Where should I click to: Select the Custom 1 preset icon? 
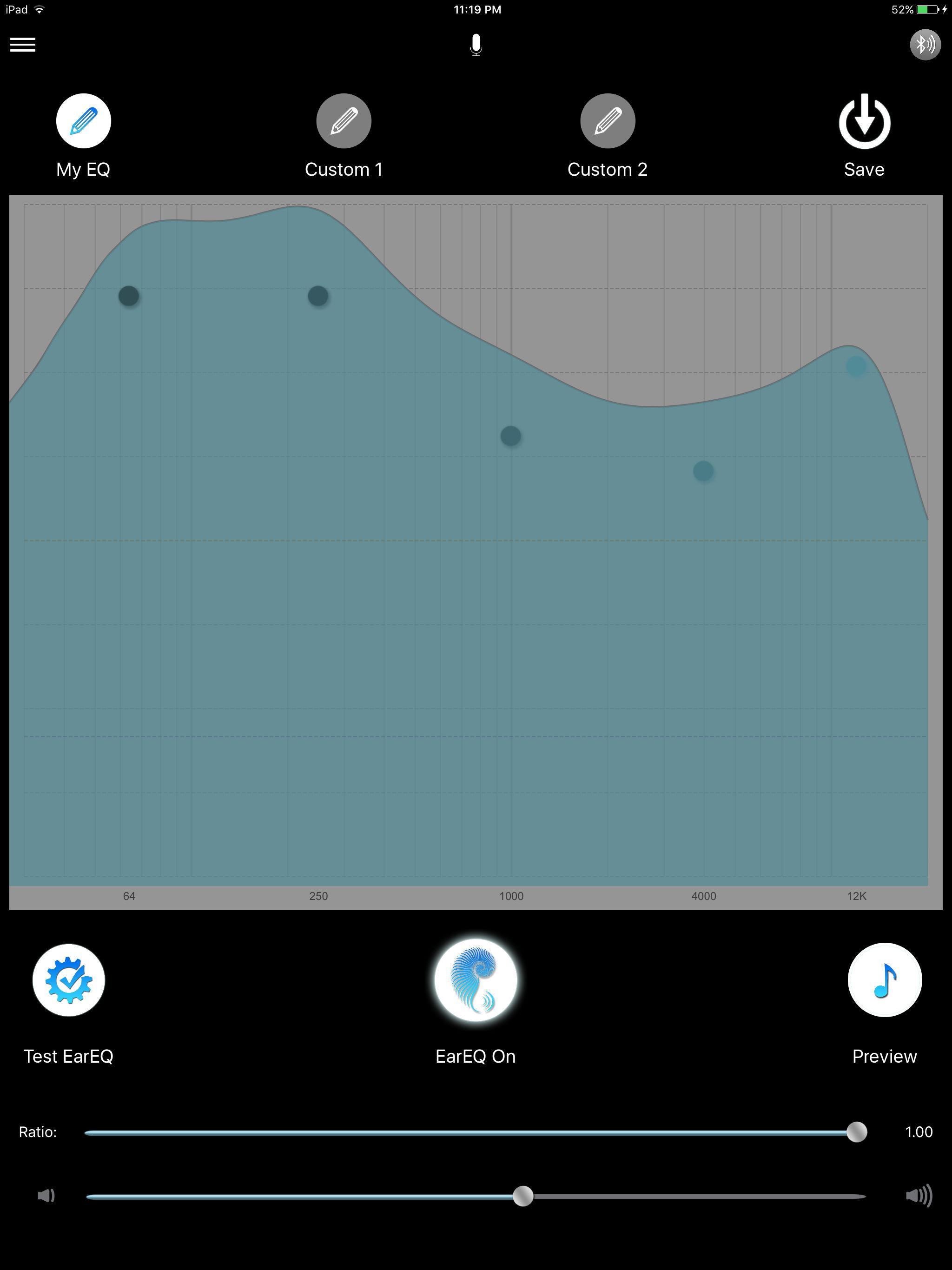click(x=343, y=121)
